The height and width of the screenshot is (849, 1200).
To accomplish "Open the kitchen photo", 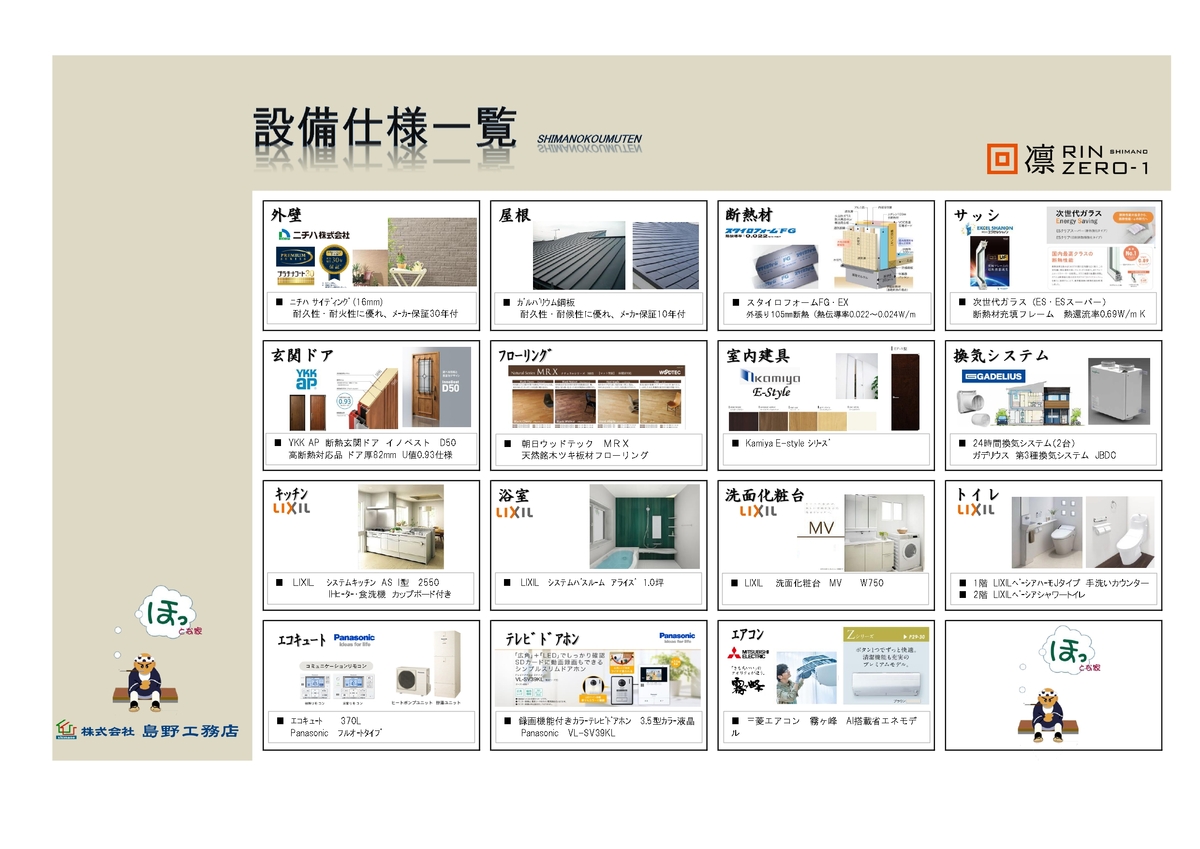I will click(400, 527).
